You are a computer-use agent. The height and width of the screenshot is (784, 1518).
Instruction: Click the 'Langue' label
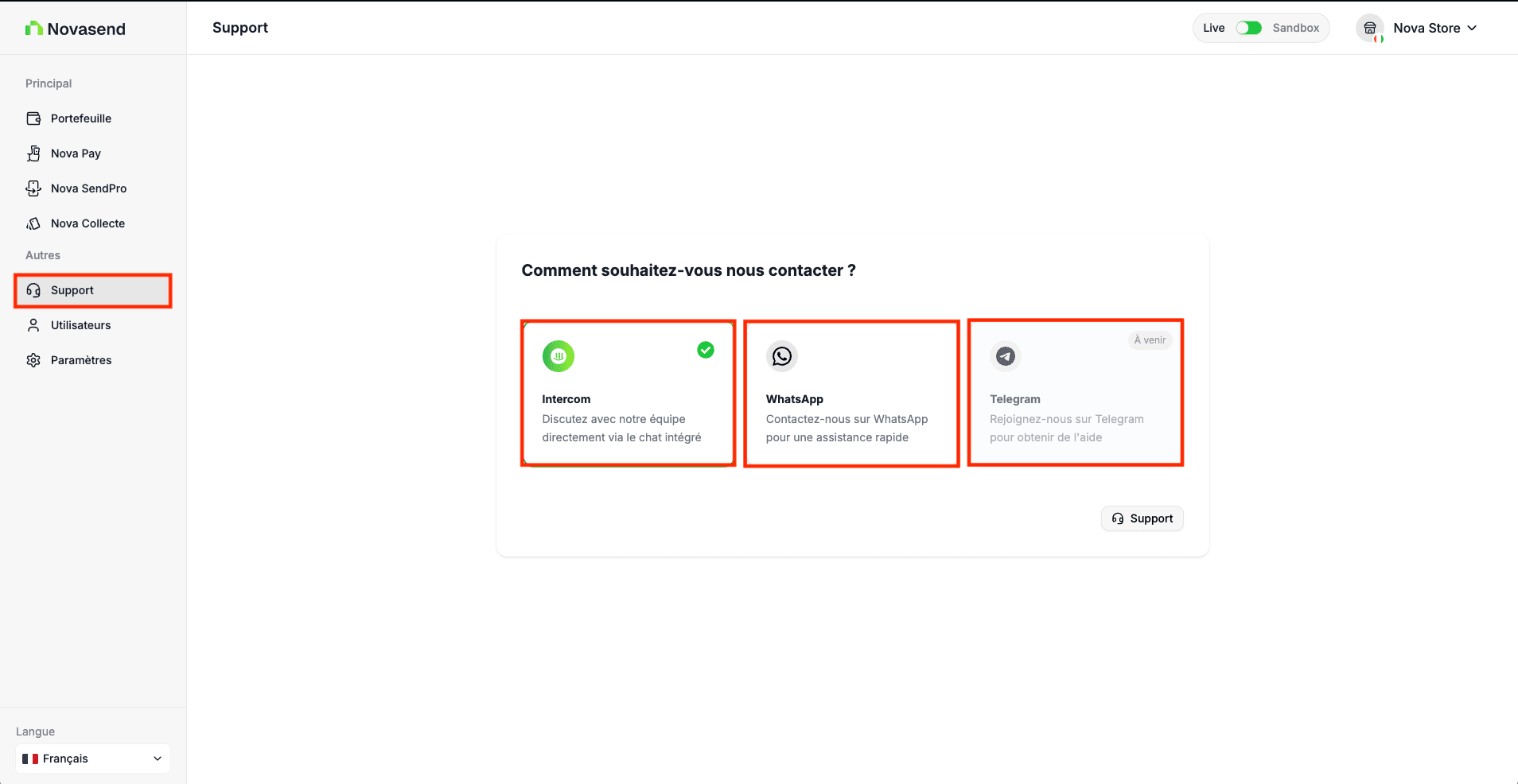(x=36, y=732)
